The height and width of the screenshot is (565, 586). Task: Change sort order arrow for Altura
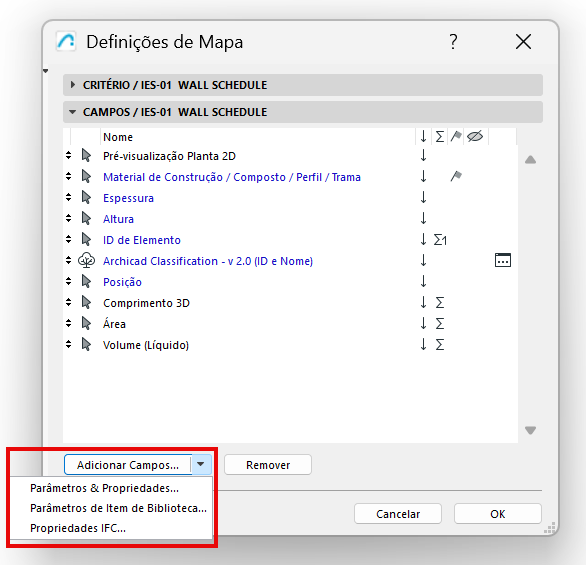click(423, 218)
